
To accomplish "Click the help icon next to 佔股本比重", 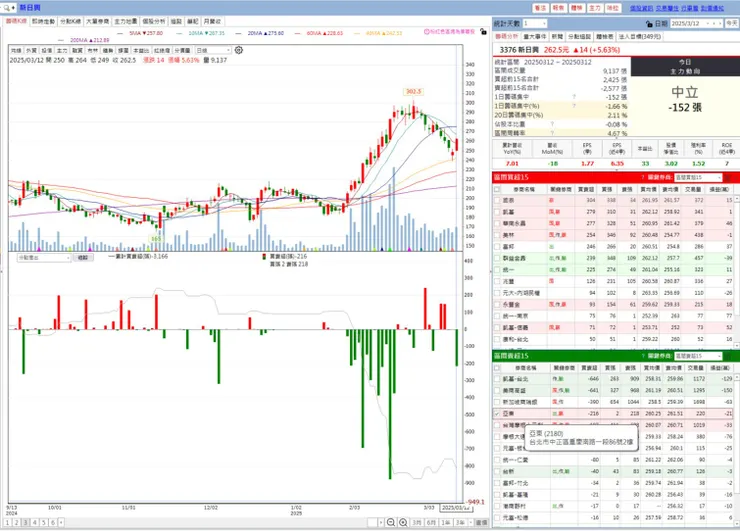I will (552, 124).
